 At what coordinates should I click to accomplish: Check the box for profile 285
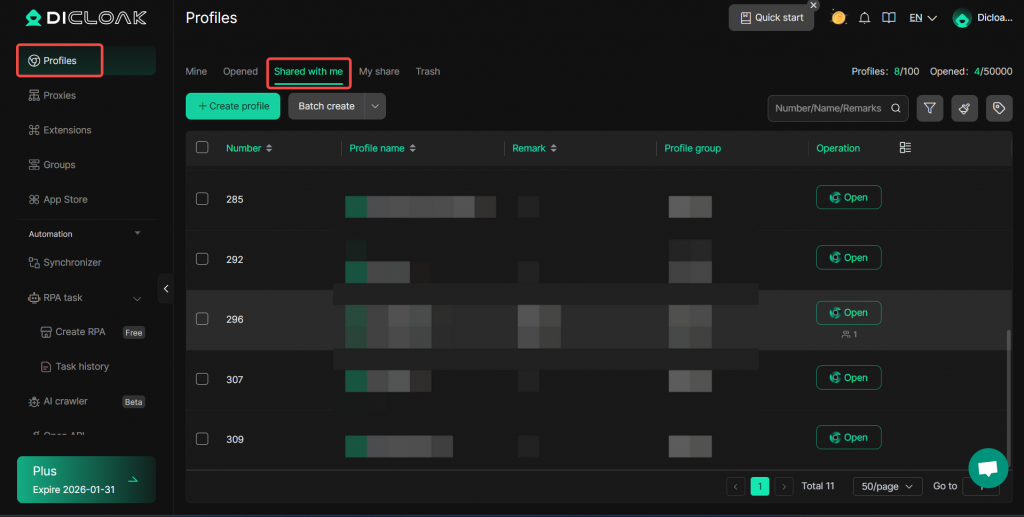pos(202,199)
